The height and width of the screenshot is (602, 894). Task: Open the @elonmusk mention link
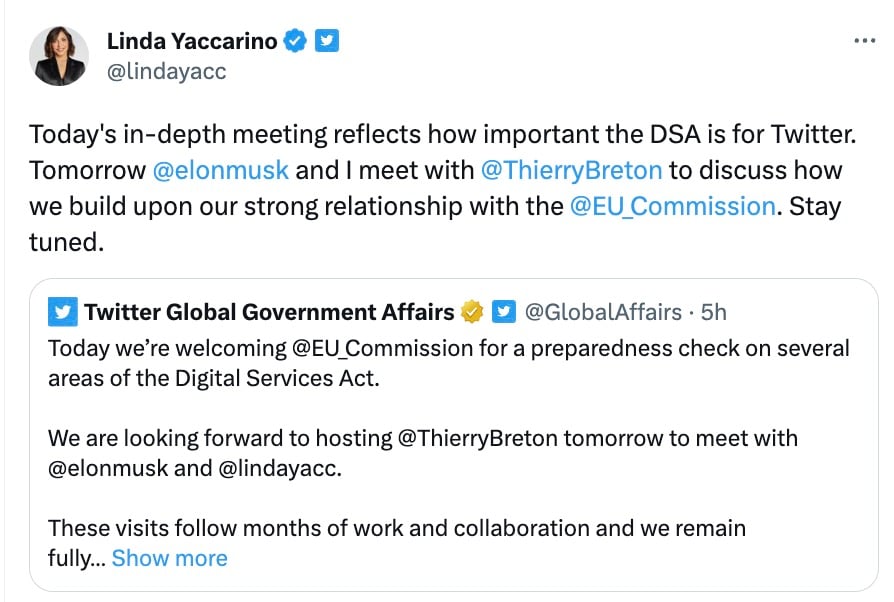pyautogui.click(x=221, y=170)
